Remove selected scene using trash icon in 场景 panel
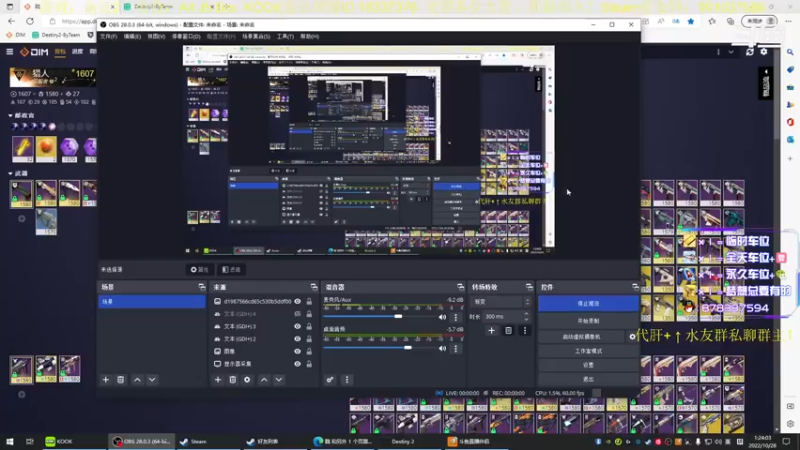 [x=120, y=380]
